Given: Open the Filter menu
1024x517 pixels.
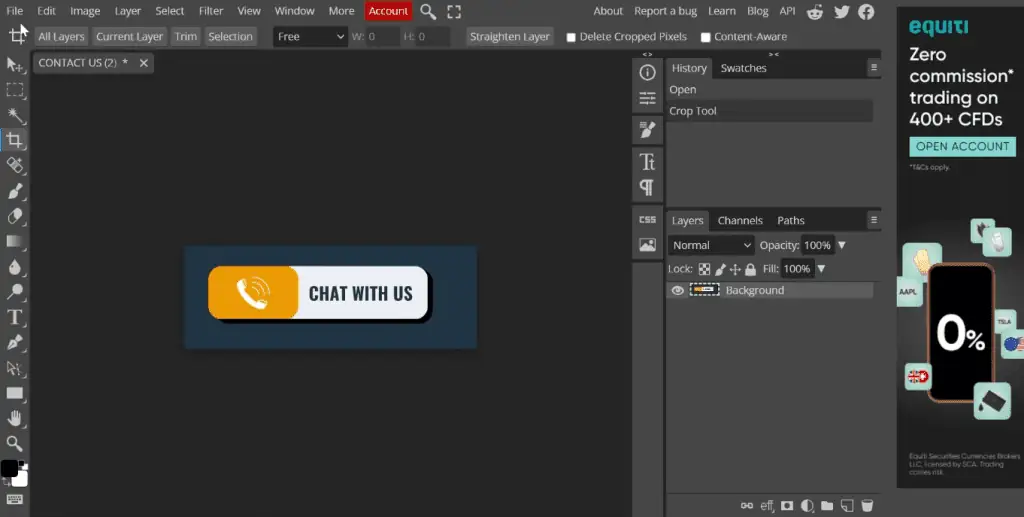Looking at the screenshot, I should point(211,11).
